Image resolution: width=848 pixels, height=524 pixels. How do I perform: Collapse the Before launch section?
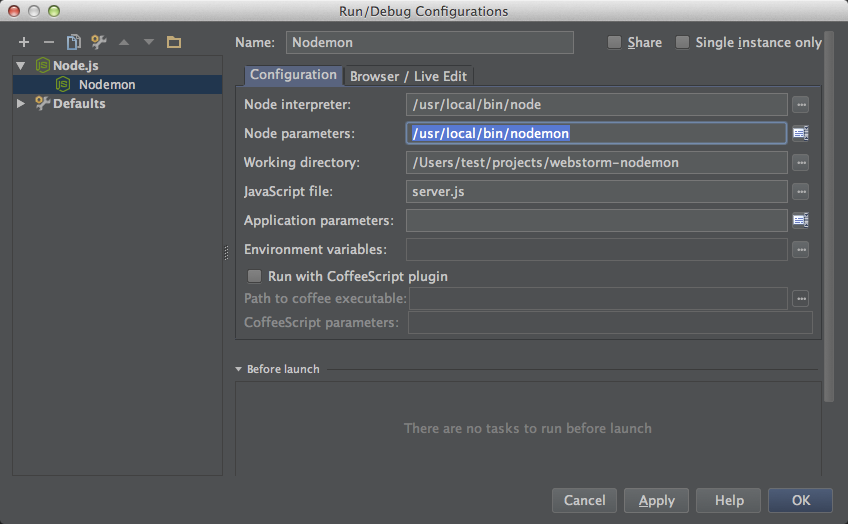(238, 369)
